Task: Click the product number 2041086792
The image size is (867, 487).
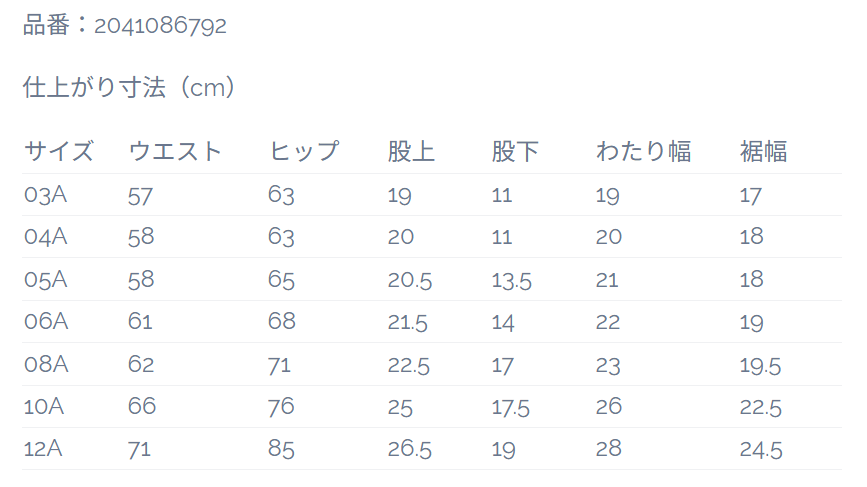Action: [160, 26]
